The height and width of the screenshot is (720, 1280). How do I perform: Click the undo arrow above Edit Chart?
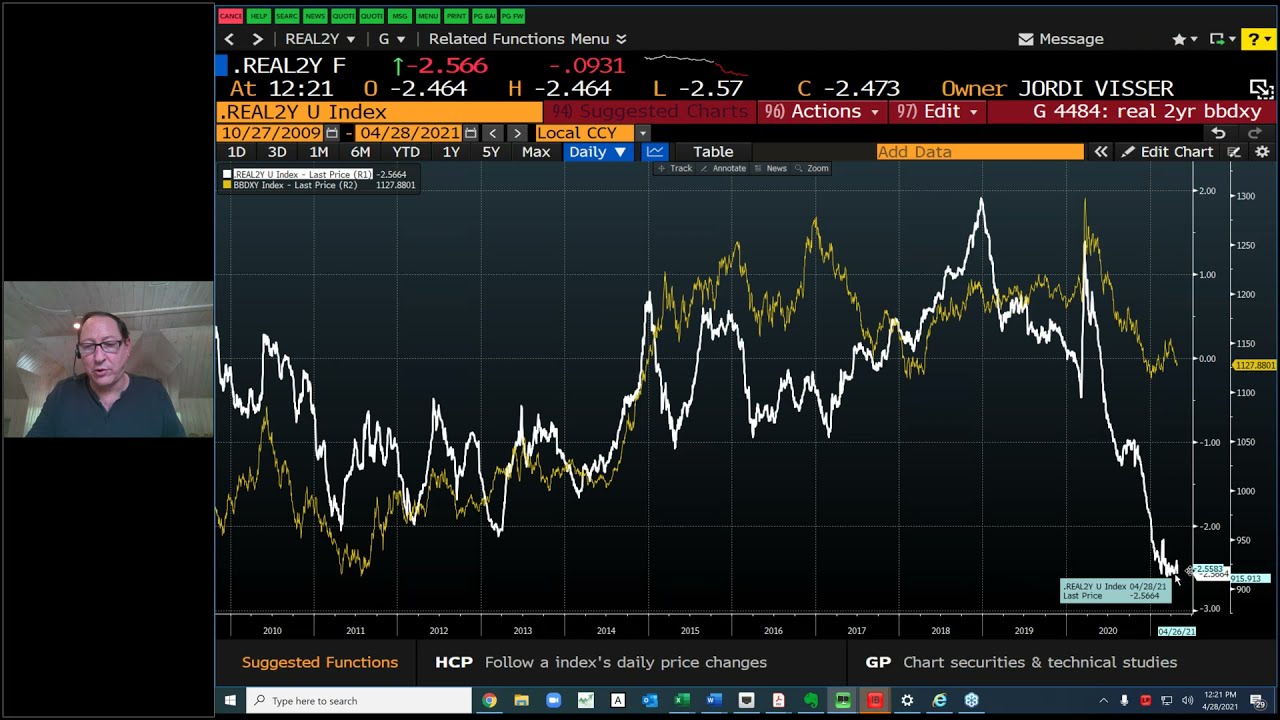pyautogui.click(x=1218, y=133)
